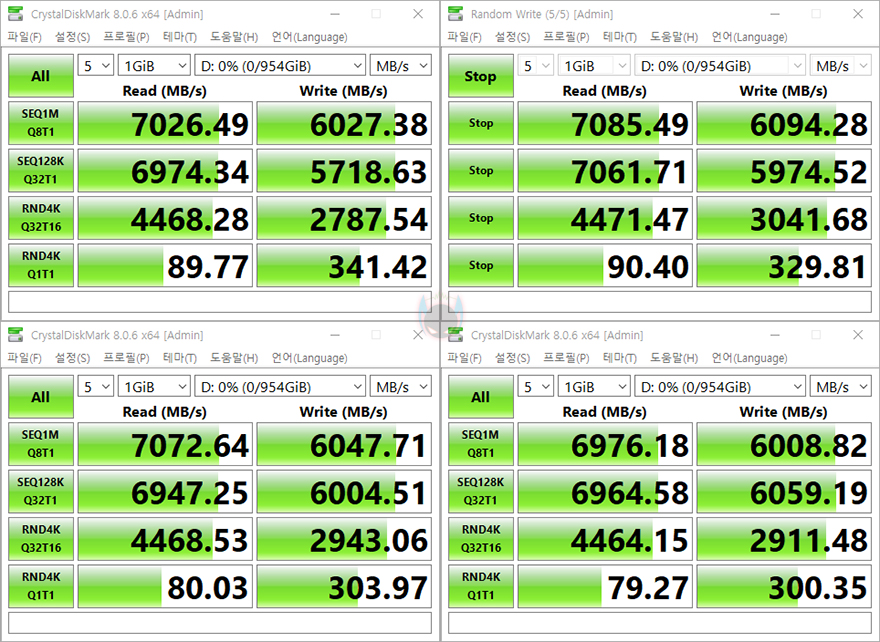Viewport: 880px width, 642px height.
Task: Open 도움말(H) menu in bottom-right window
Action: pyautogui.click(x=673, y=358)
